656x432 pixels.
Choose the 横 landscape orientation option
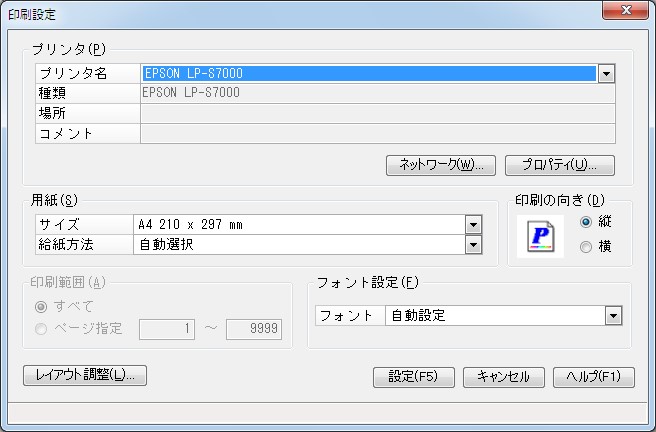(x=586, y=246)
